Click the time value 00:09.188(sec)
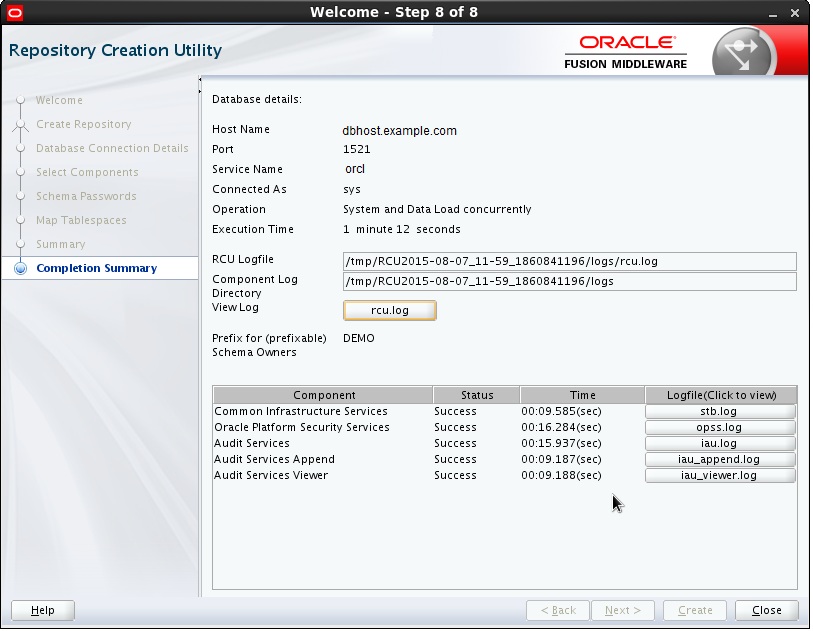This screenshot has width=813, height=631. click(562, 476)
